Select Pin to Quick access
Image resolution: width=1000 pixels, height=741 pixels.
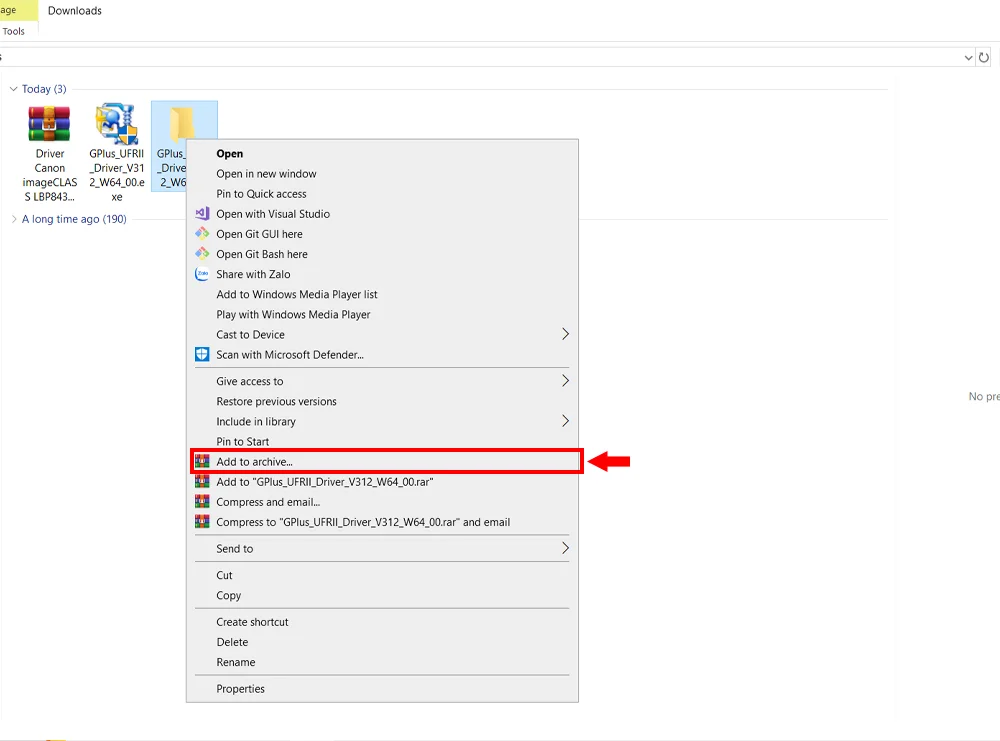[x=382, y=194]
